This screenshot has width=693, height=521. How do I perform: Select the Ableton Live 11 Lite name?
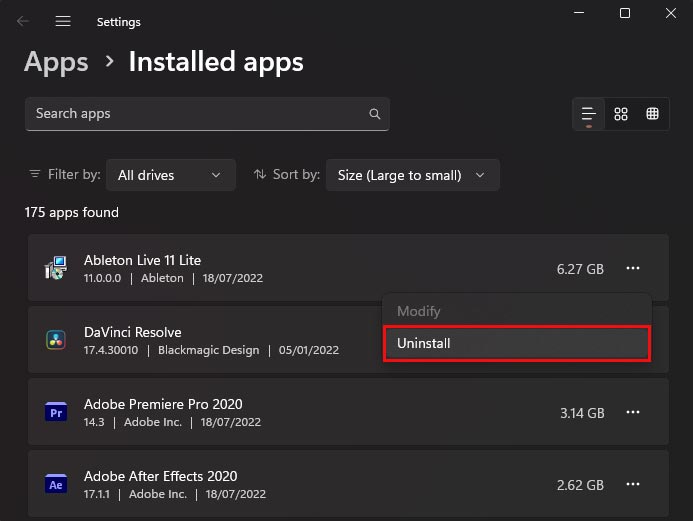pos(142,260)
